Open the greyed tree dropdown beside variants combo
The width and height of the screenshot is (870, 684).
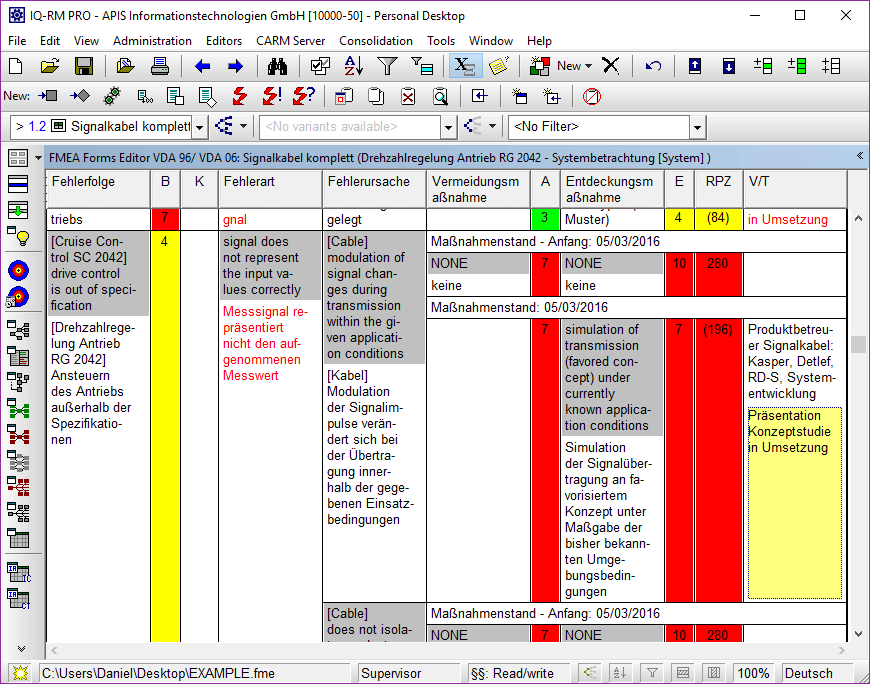click(x=492, y=126)
